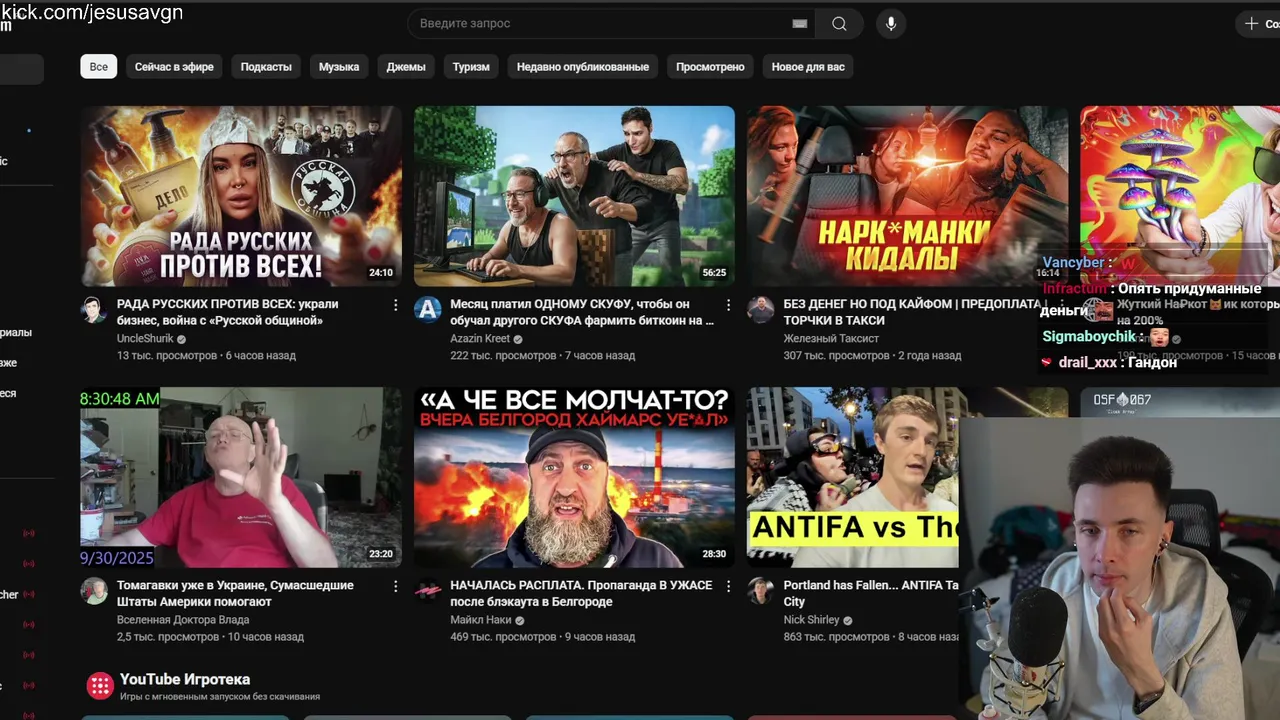
Task: Click the 24:10 duration badge
Action: tap(381, 272)
